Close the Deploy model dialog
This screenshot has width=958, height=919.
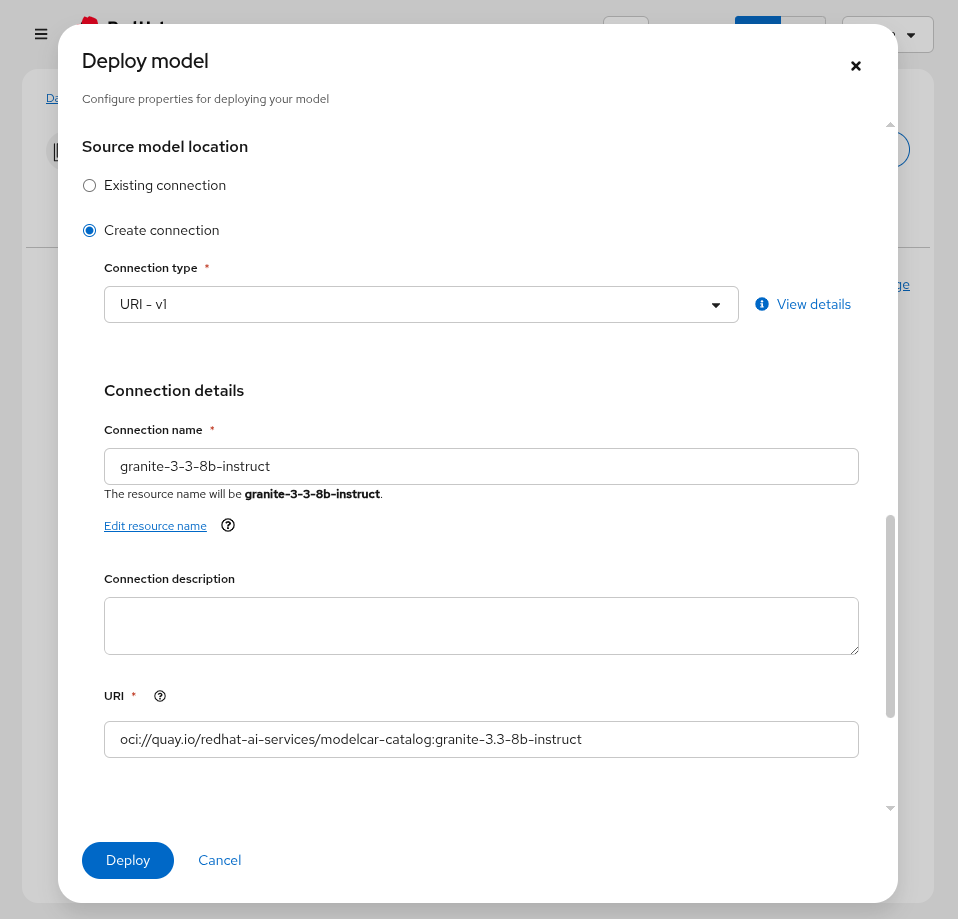tap(855, 66)
